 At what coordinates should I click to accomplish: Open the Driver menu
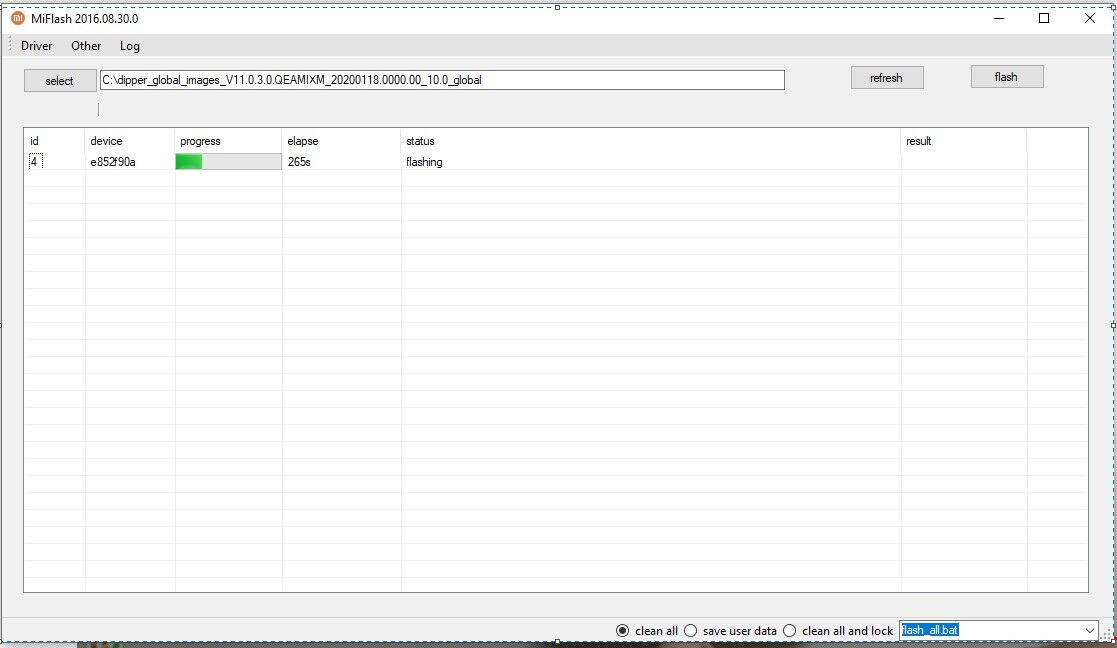click(x=36, y=46)
